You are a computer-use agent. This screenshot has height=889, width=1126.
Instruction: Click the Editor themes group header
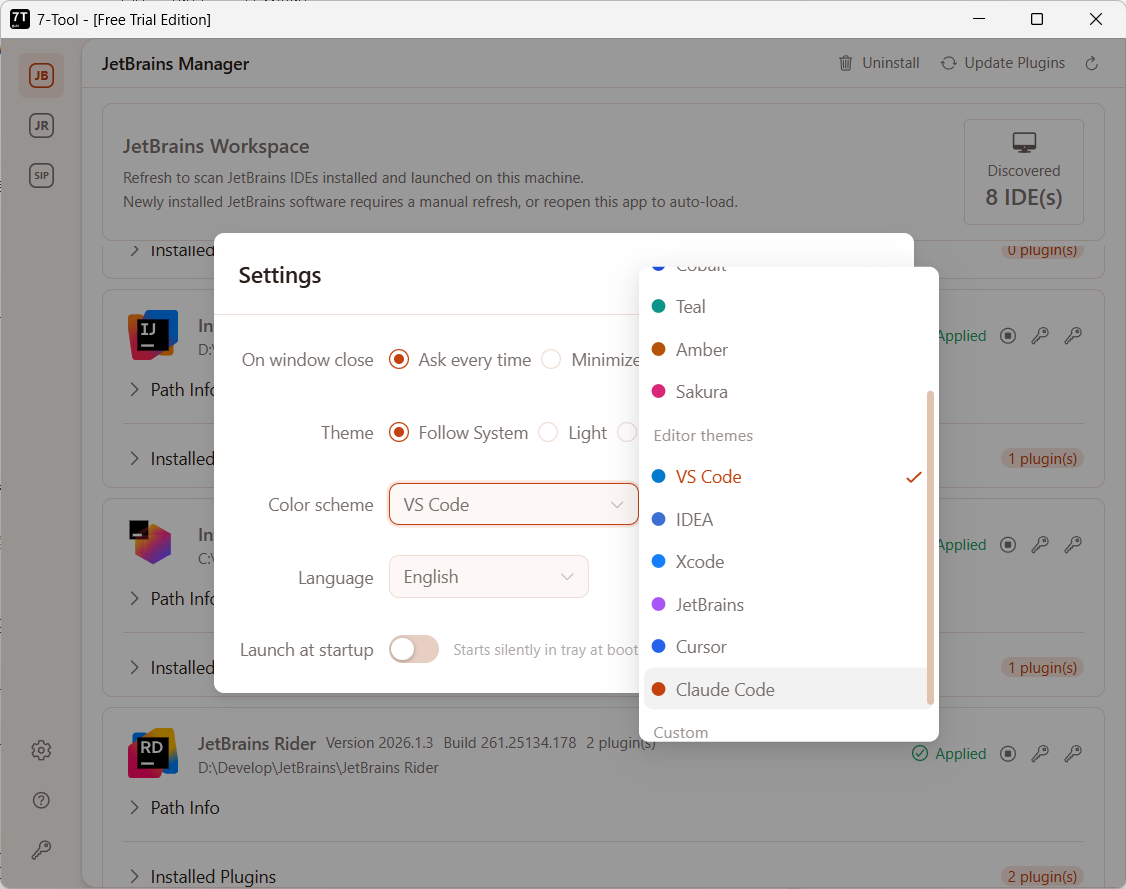click(x=703, y=435)
